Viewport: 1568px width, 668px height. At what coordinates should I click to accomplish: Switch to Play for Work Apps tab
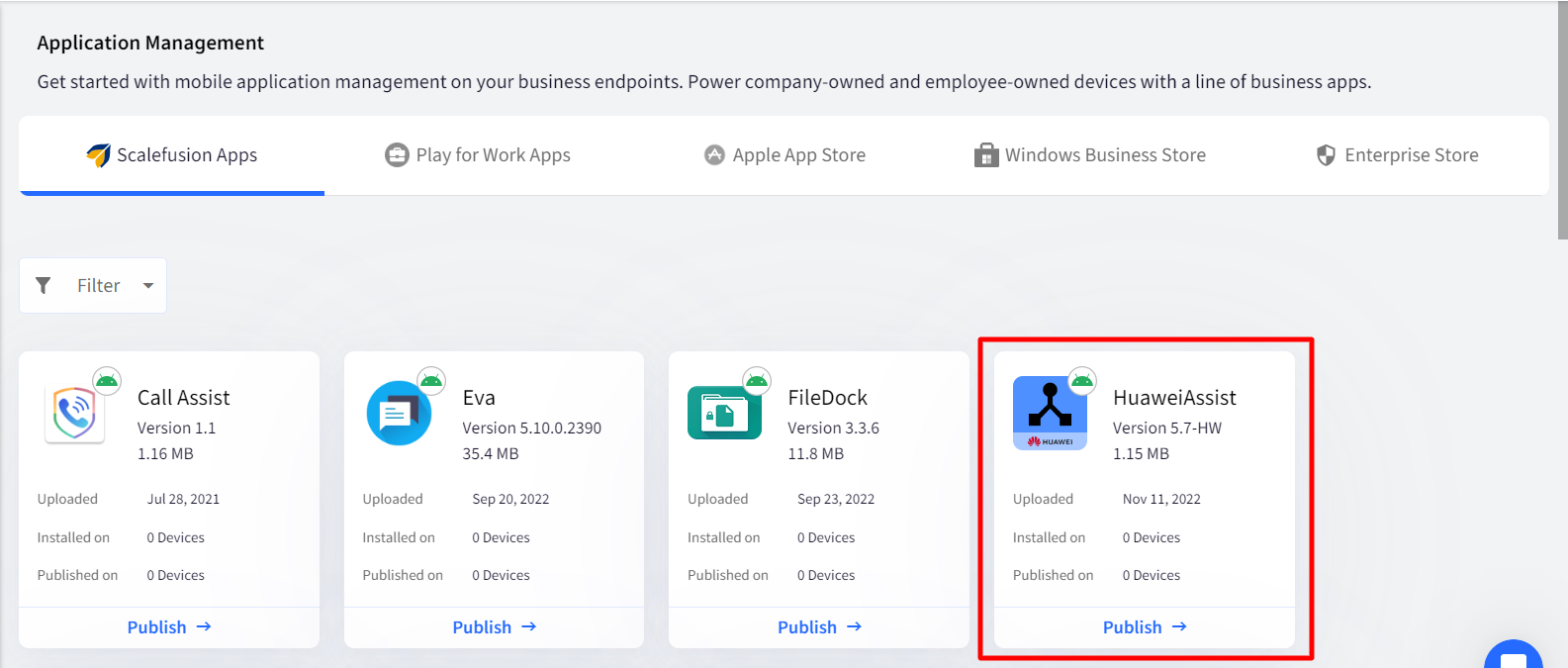pos(478,155)
